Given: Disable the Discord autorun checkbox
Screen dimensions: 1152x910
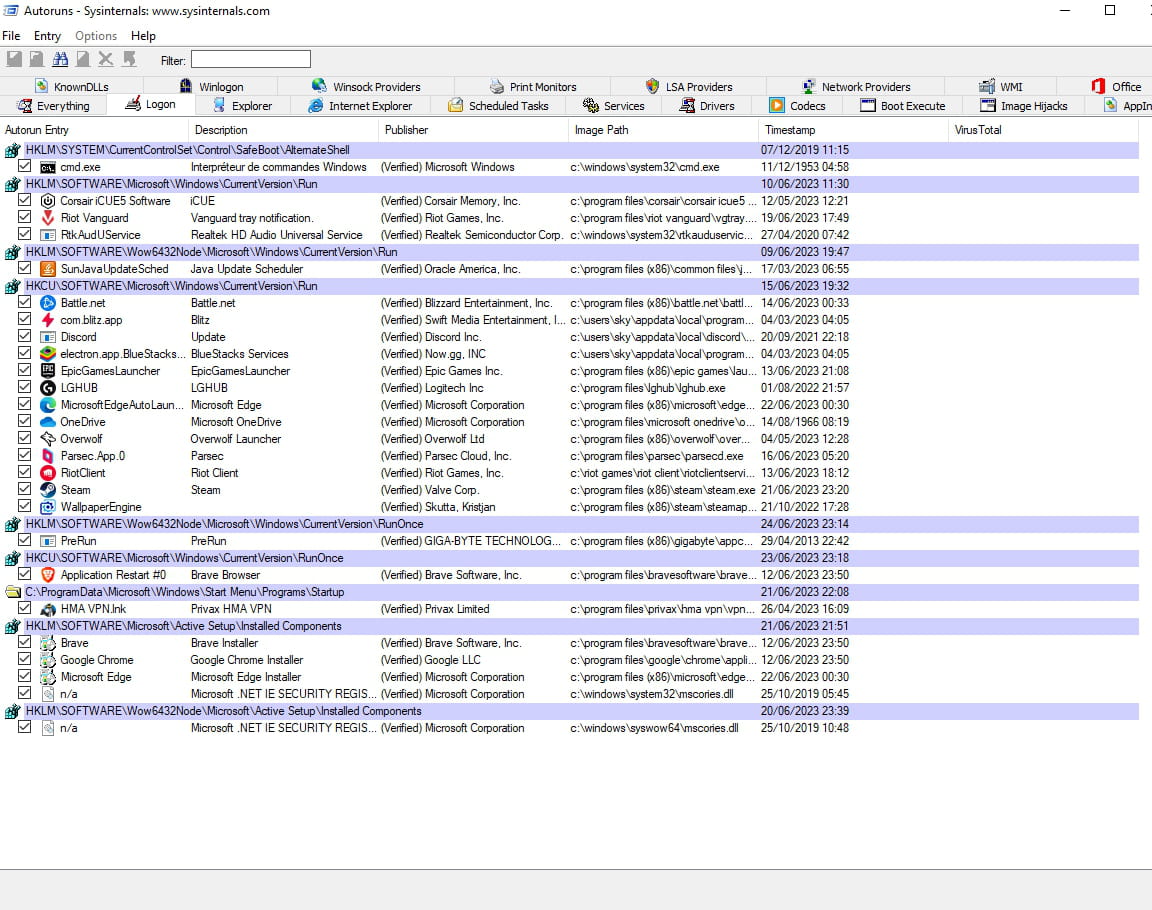Looking at the screenshot, I should (24, 336).
